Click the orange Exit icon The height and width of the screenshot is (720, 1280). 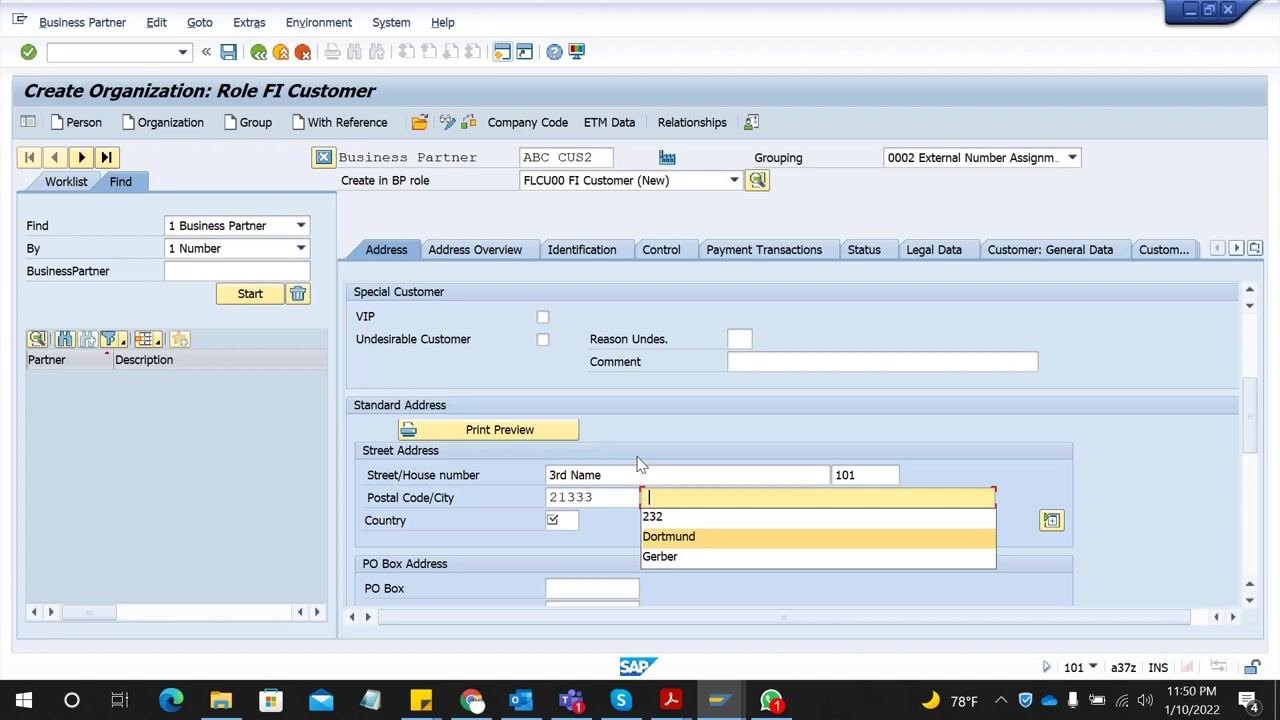[x=281, y=52]
